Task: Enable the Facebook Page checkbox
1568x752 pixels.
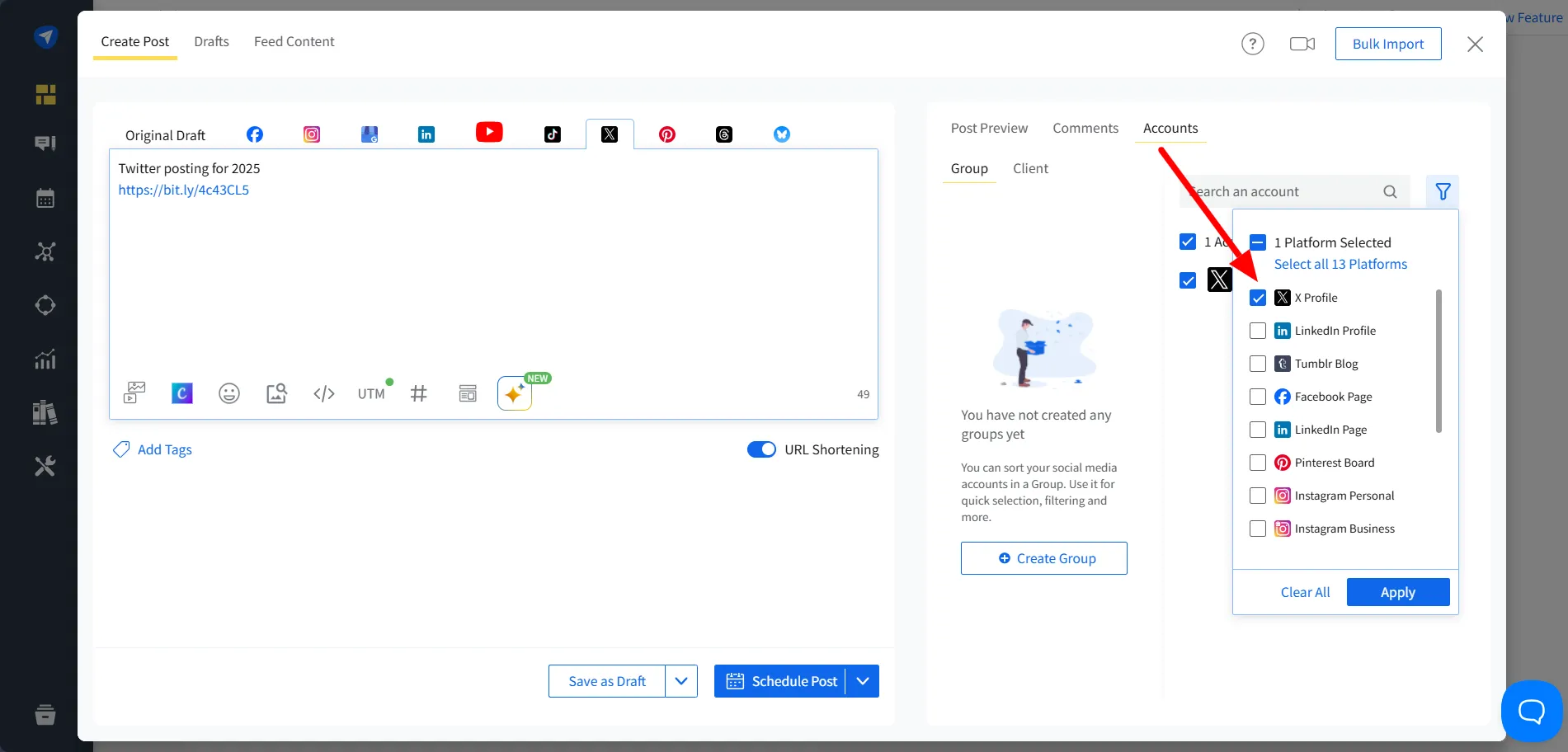Action: [x=1258, y=397]
